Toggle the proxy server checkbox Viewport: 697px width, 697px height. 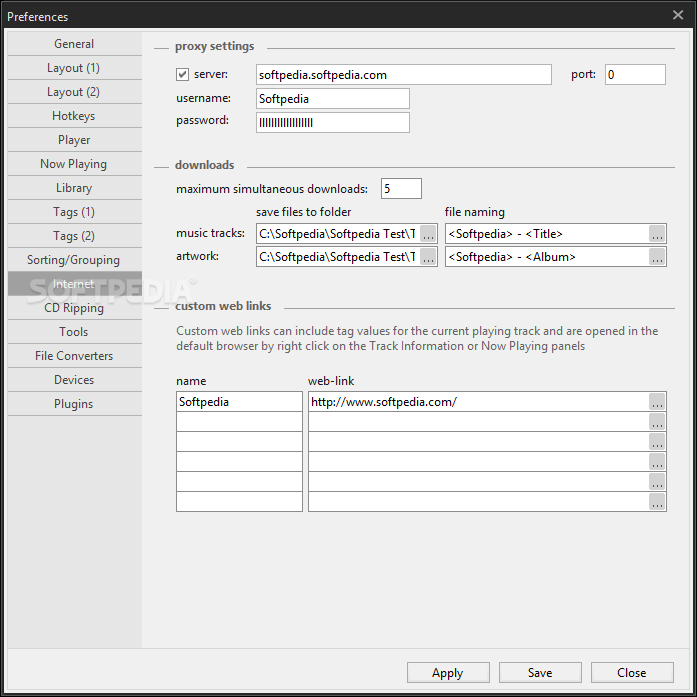point(182,74)
